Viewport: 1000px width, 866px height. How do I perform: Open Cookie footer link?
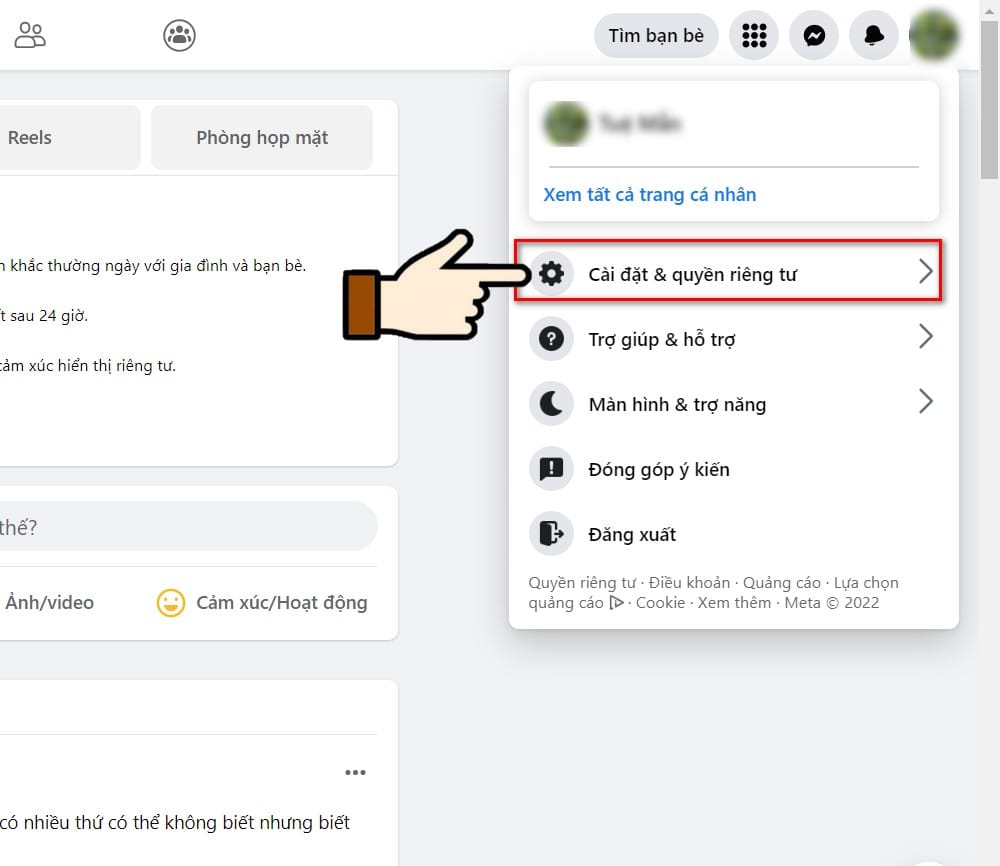[x=660, y=603]
